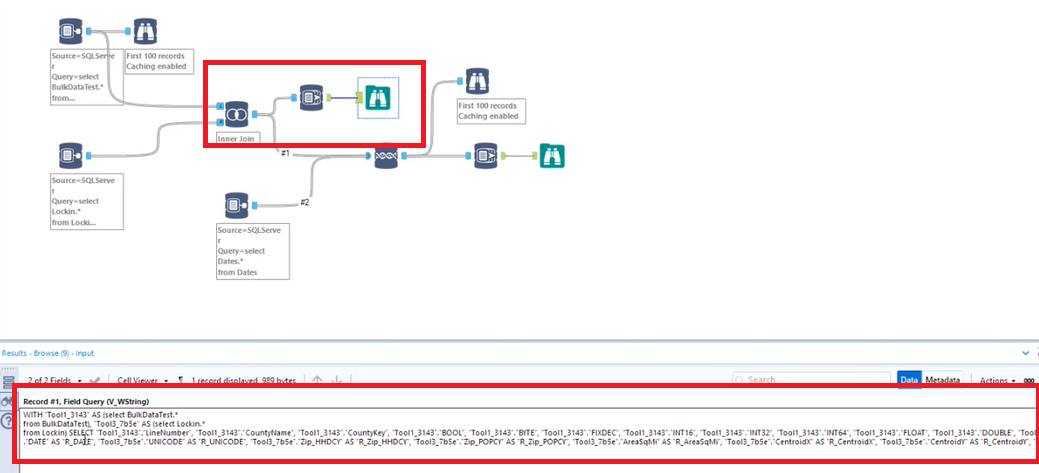Go to the next record with down arrow
Image resolution: width=1039 pixels, height=473 pixels.
(x=336, y=380)
